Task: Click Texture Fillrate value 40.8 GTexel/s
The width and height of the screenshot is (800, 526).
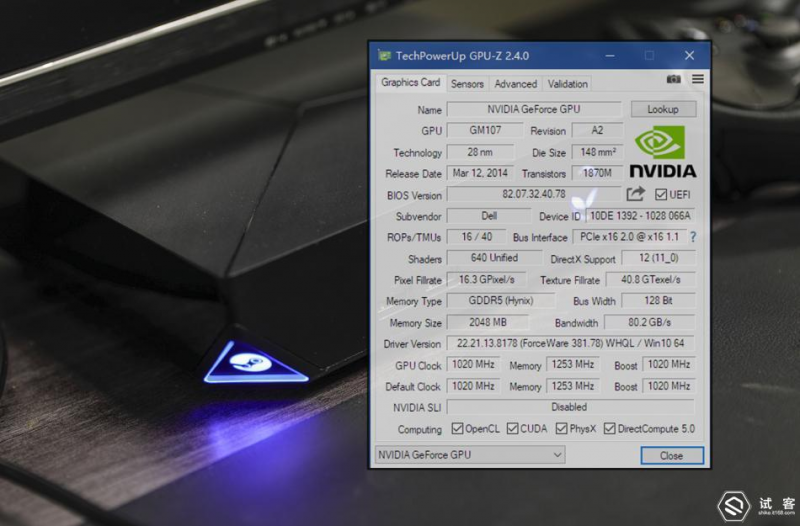Action: 651,280
